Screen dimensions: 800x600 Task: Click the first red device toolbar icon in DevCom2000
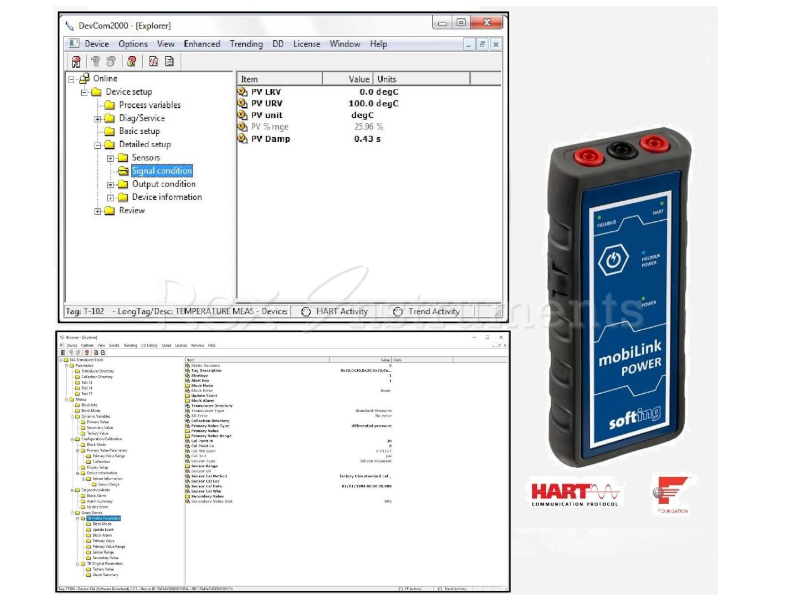76,62
